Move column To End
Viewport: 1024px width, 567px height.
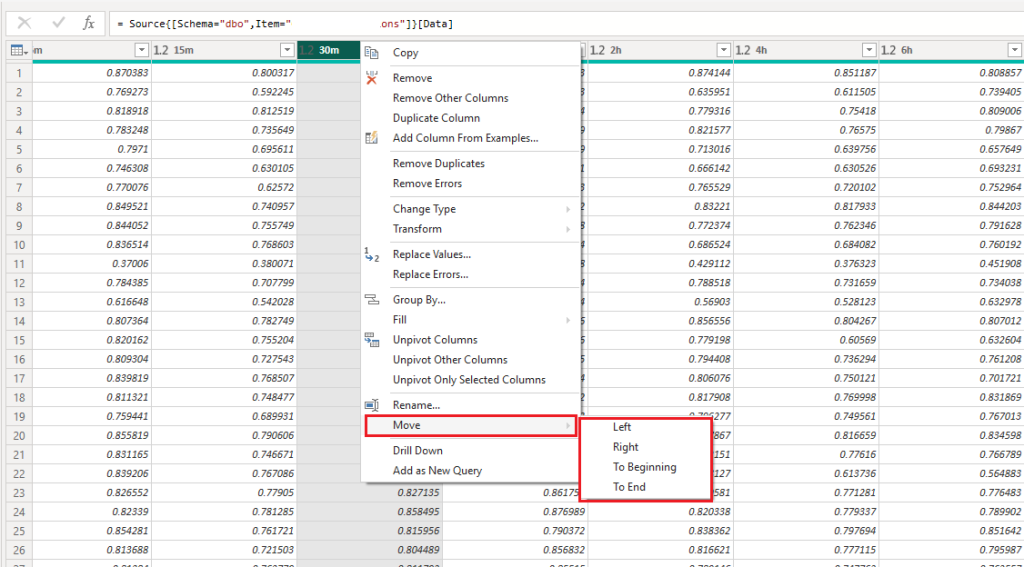tap(629, 487)
